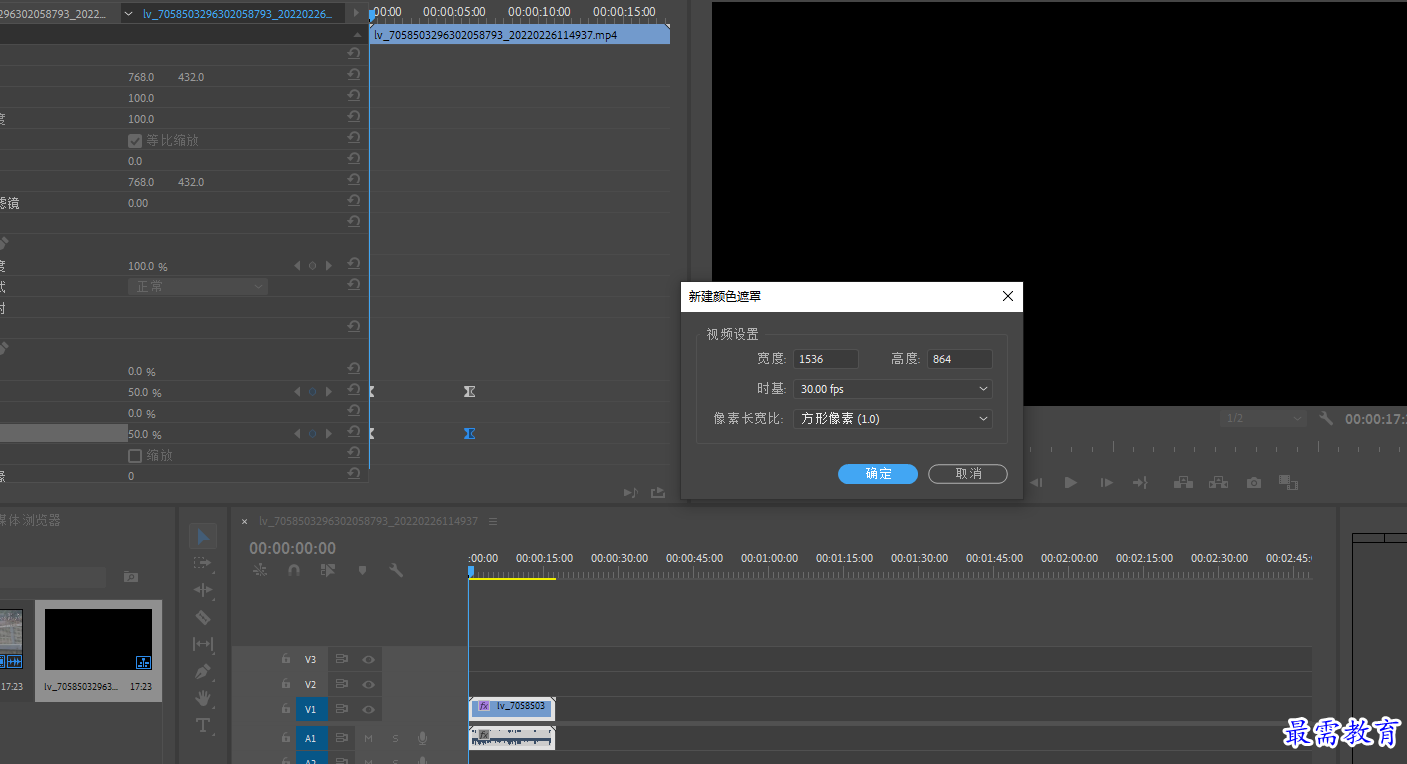1407x764 pixels.
Task: Play the program monitor
Action: (x=1071, y=482)
